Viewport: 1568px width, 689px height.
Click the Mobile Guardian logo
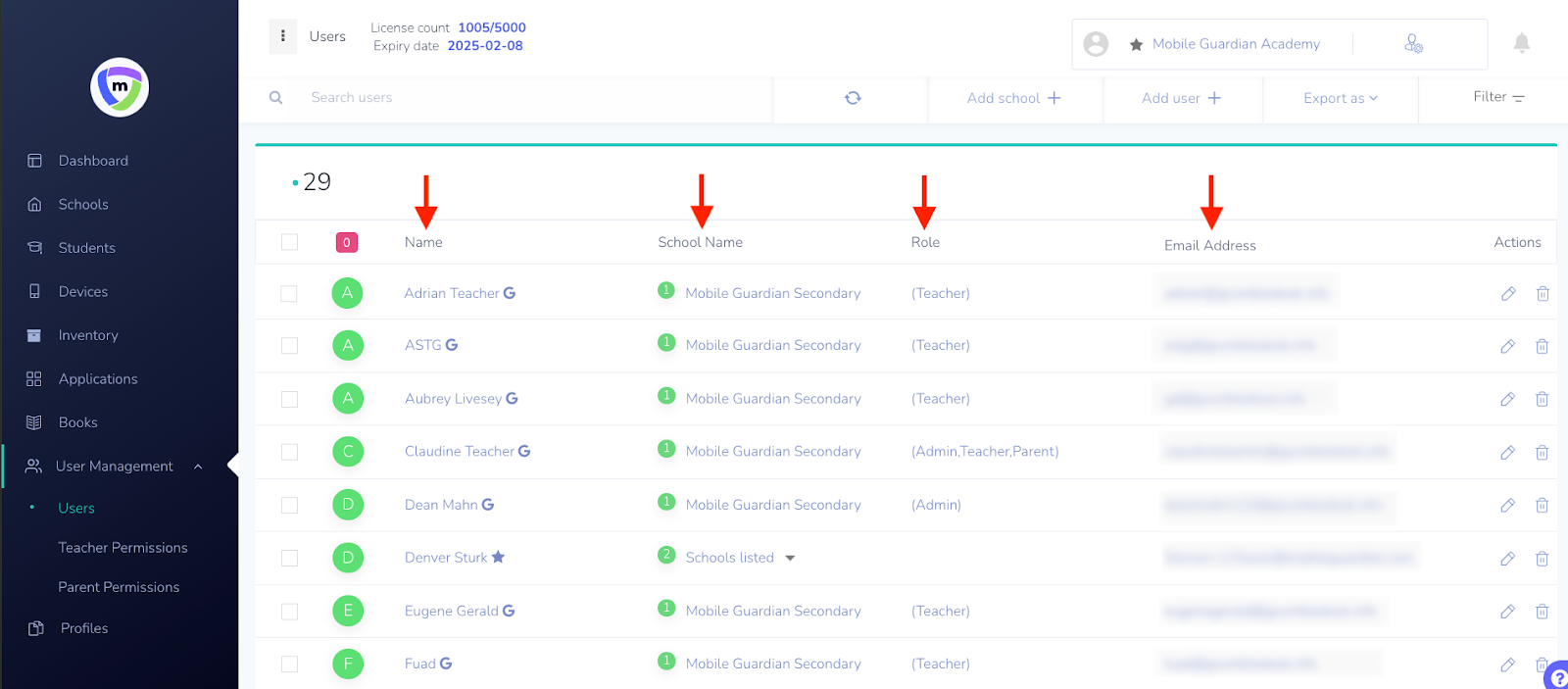120,87
